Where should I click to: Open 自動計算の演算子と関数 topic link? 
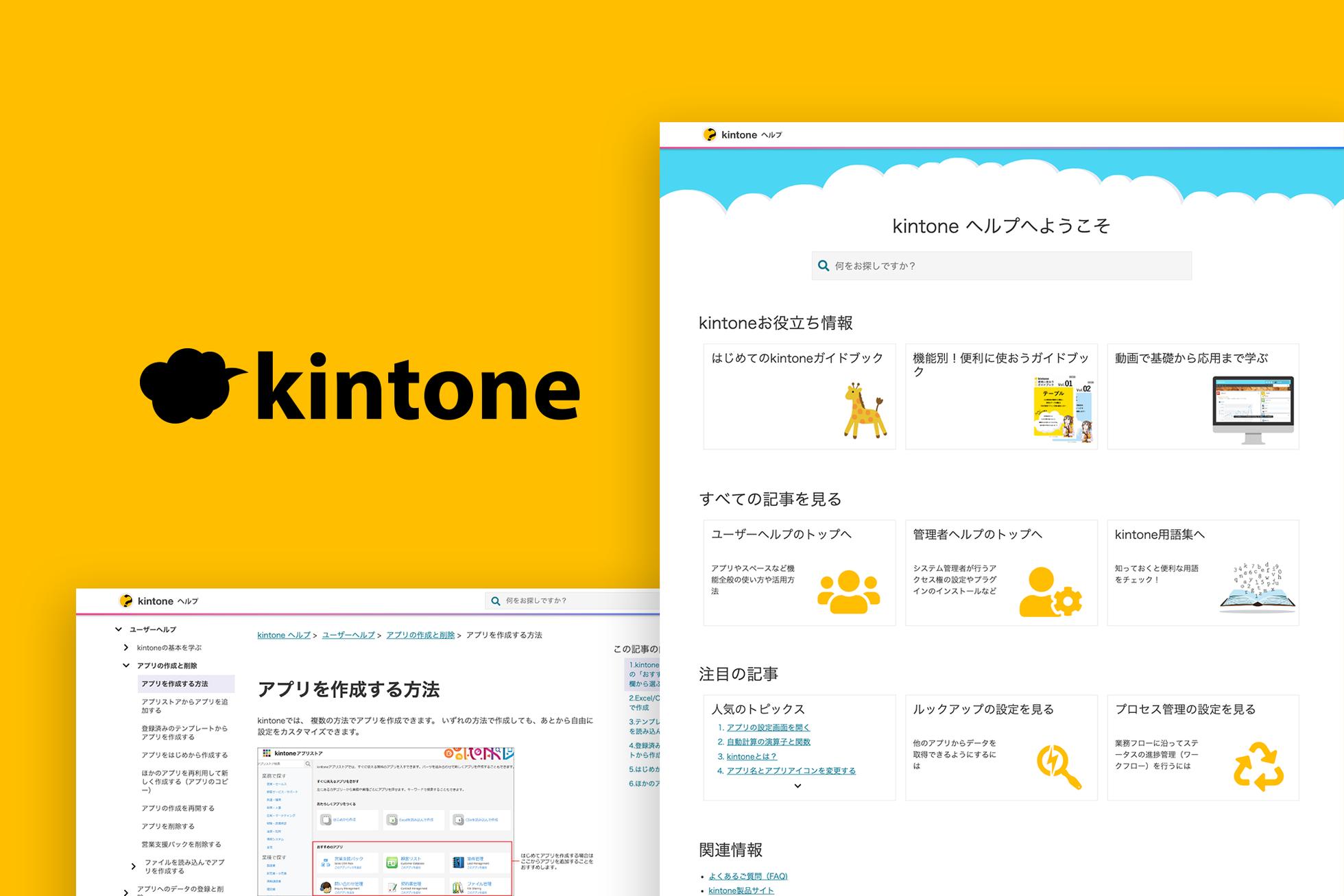coord(768,742)
